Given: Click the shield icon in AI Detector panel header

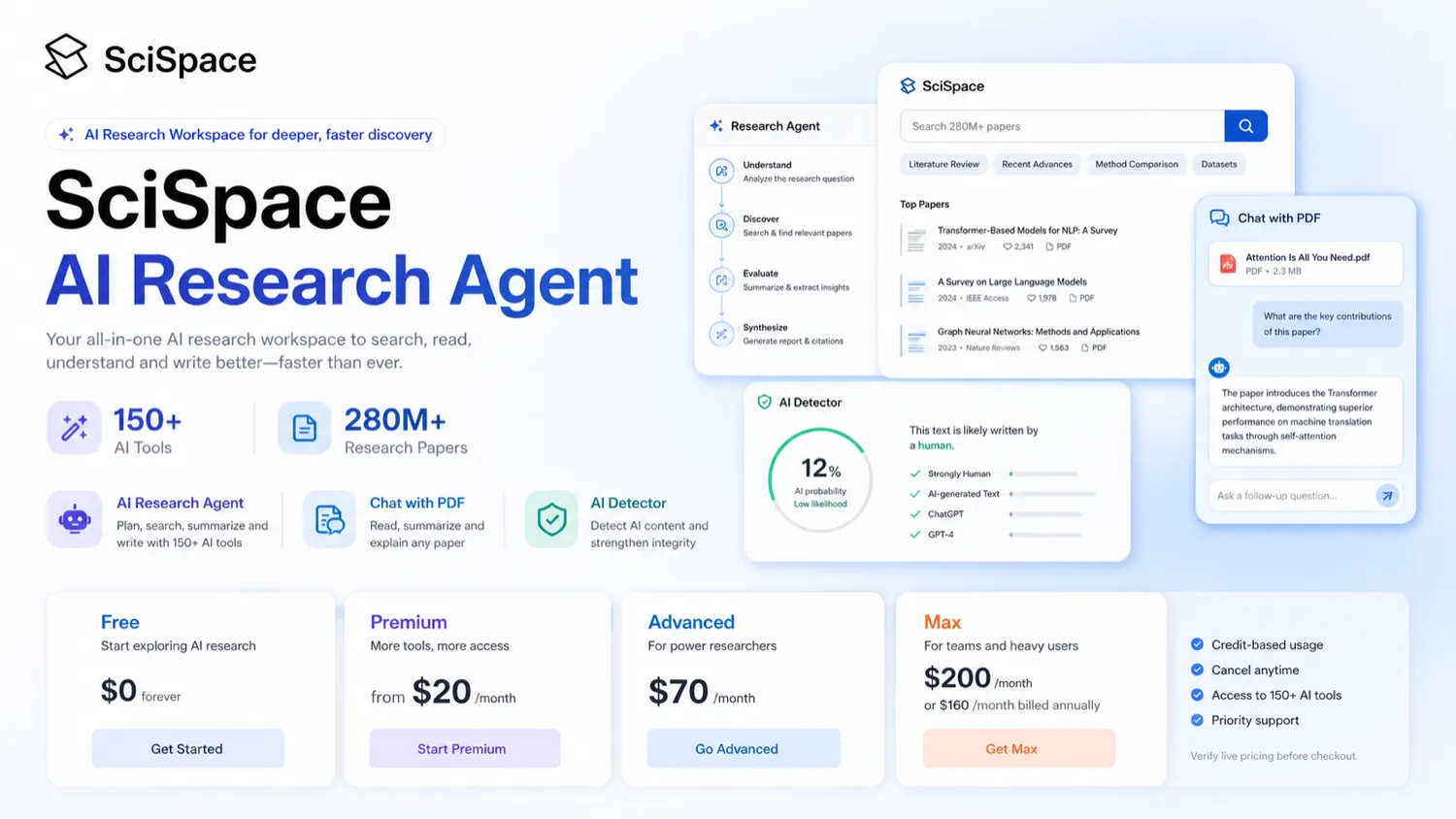Looking at the screenshot, I should tap(764, 402).
